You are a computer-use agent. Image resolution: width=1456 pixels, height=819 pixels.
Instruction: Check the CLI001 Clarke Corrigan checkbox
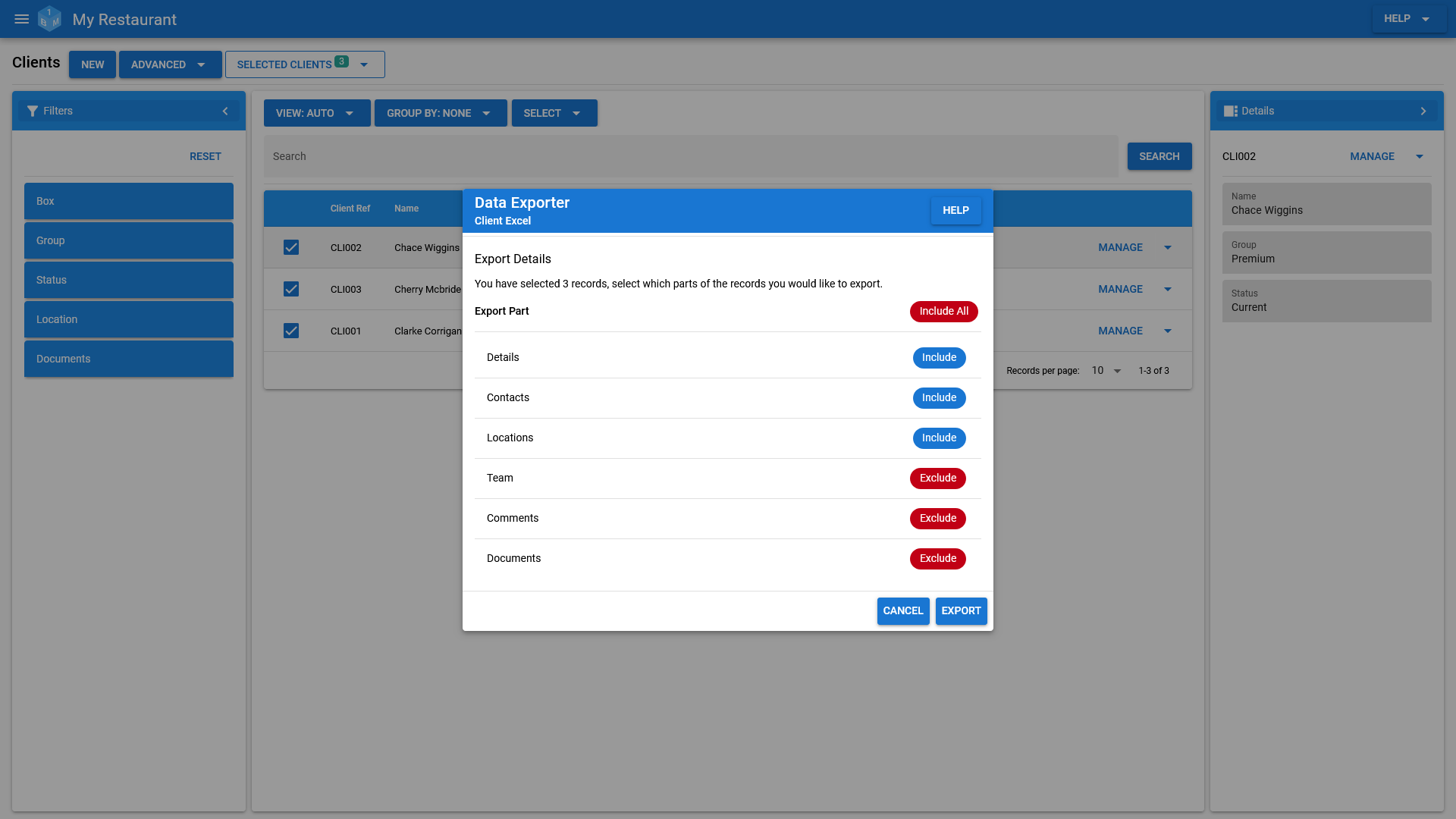pyautogui.click(x=291, y=331)
